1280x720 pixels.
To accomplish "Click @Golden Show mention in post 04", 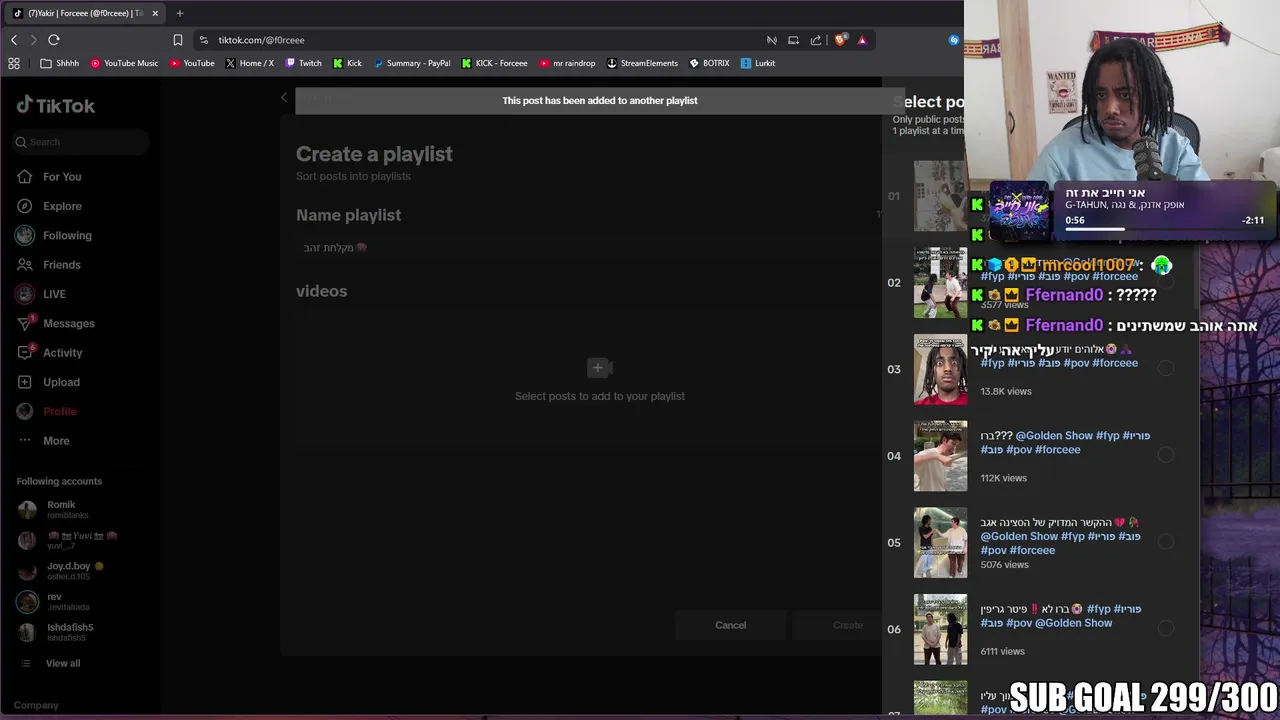I will [1053, 436].
